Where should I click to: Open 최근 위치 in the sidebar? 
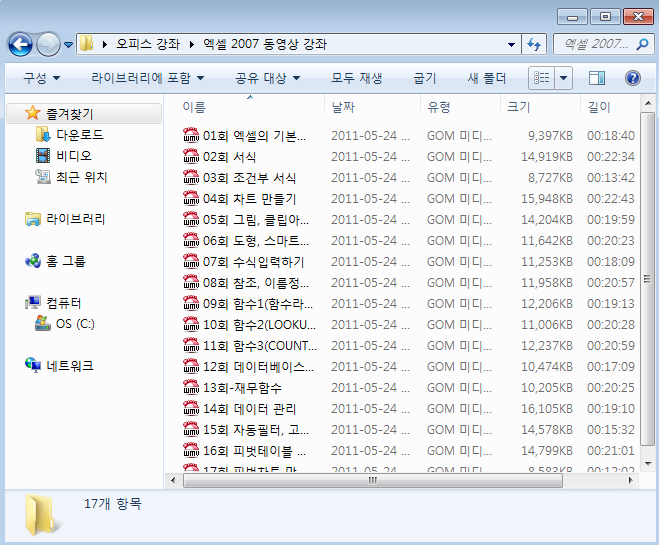[71, 176]
